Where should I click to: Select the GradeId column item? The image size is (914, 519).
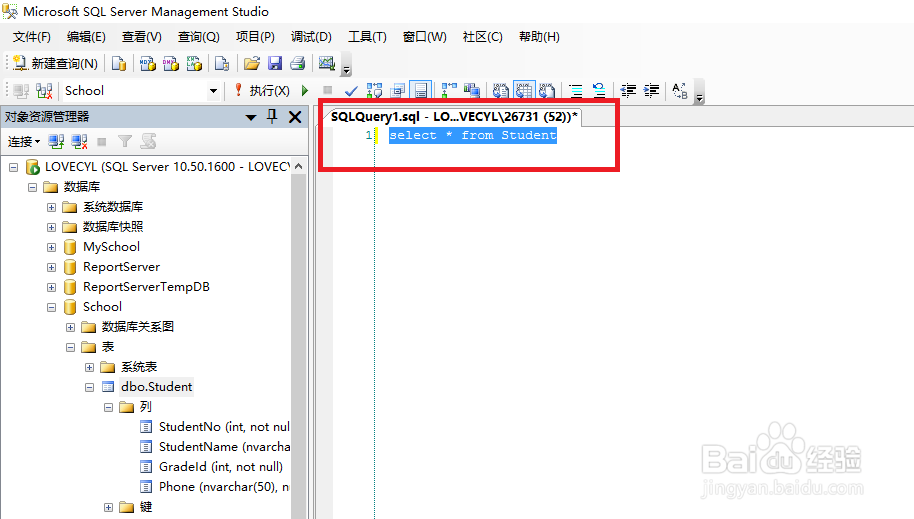(x=212, y=467)
